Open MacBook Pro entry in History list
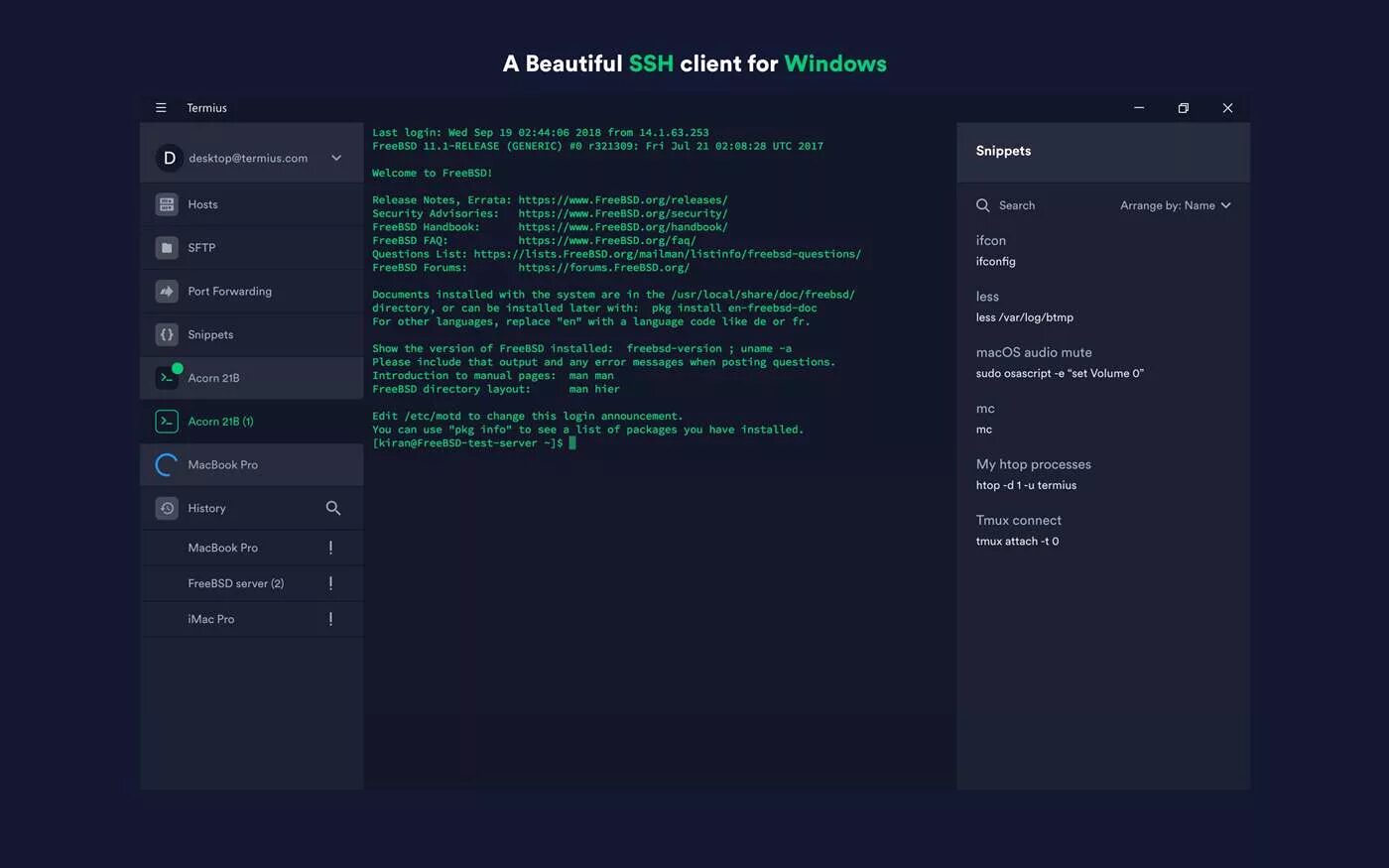Screen dimensions: 1389x868 tap(252, 548)
